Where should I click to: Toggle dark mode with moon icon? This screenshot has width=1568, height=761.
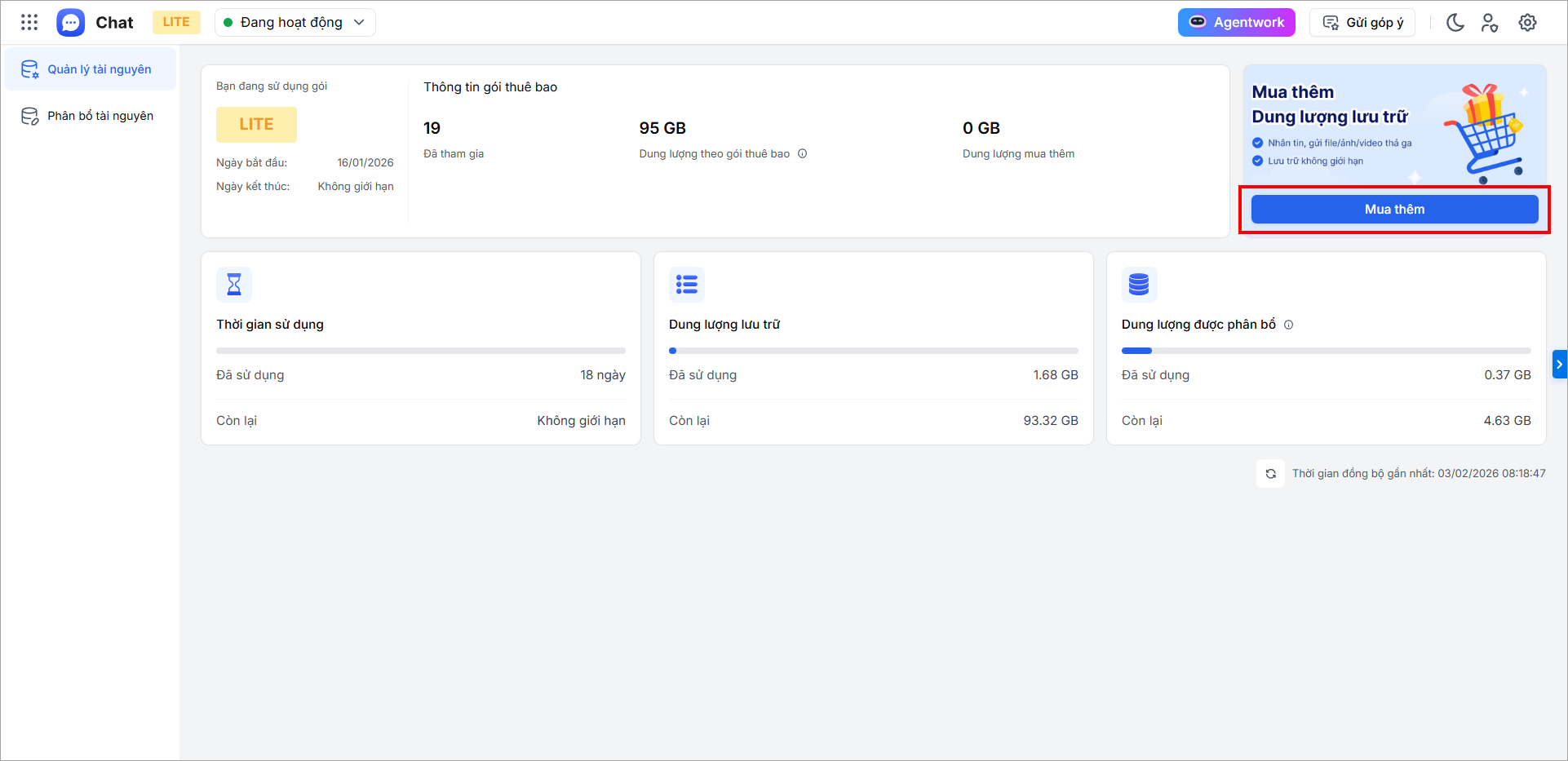click(1455, 22)
